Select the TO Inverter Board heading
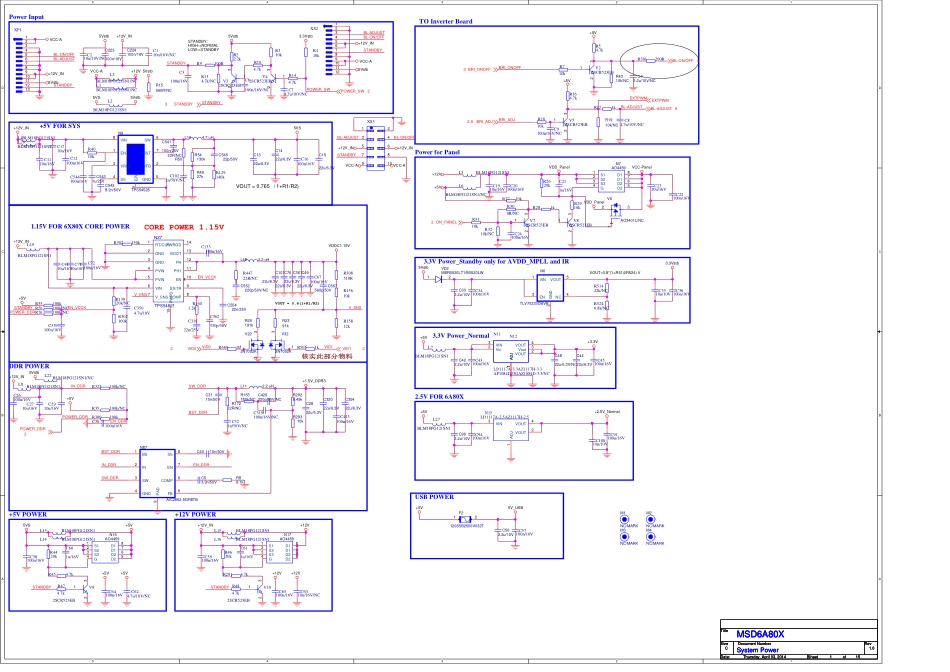 [445, 21]
